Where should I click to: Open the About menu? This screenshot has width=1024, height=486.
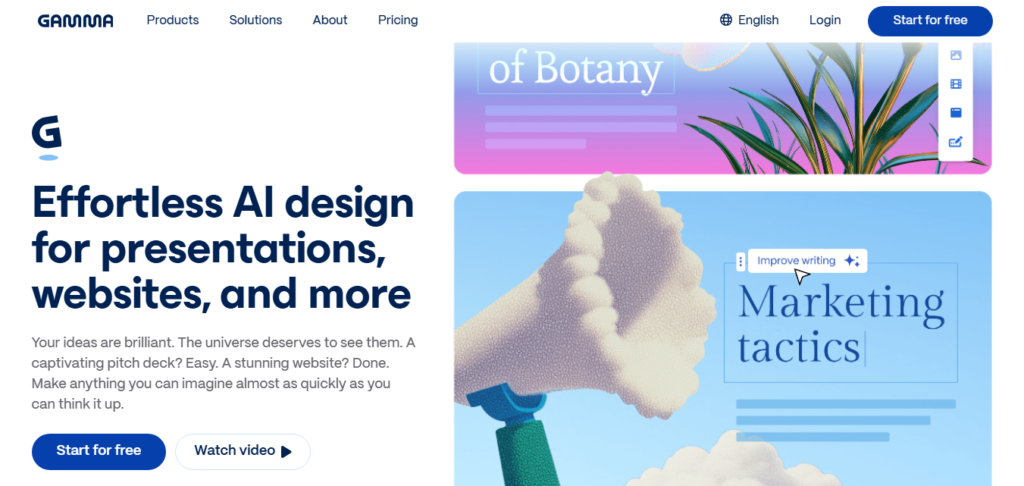[330, 20]
